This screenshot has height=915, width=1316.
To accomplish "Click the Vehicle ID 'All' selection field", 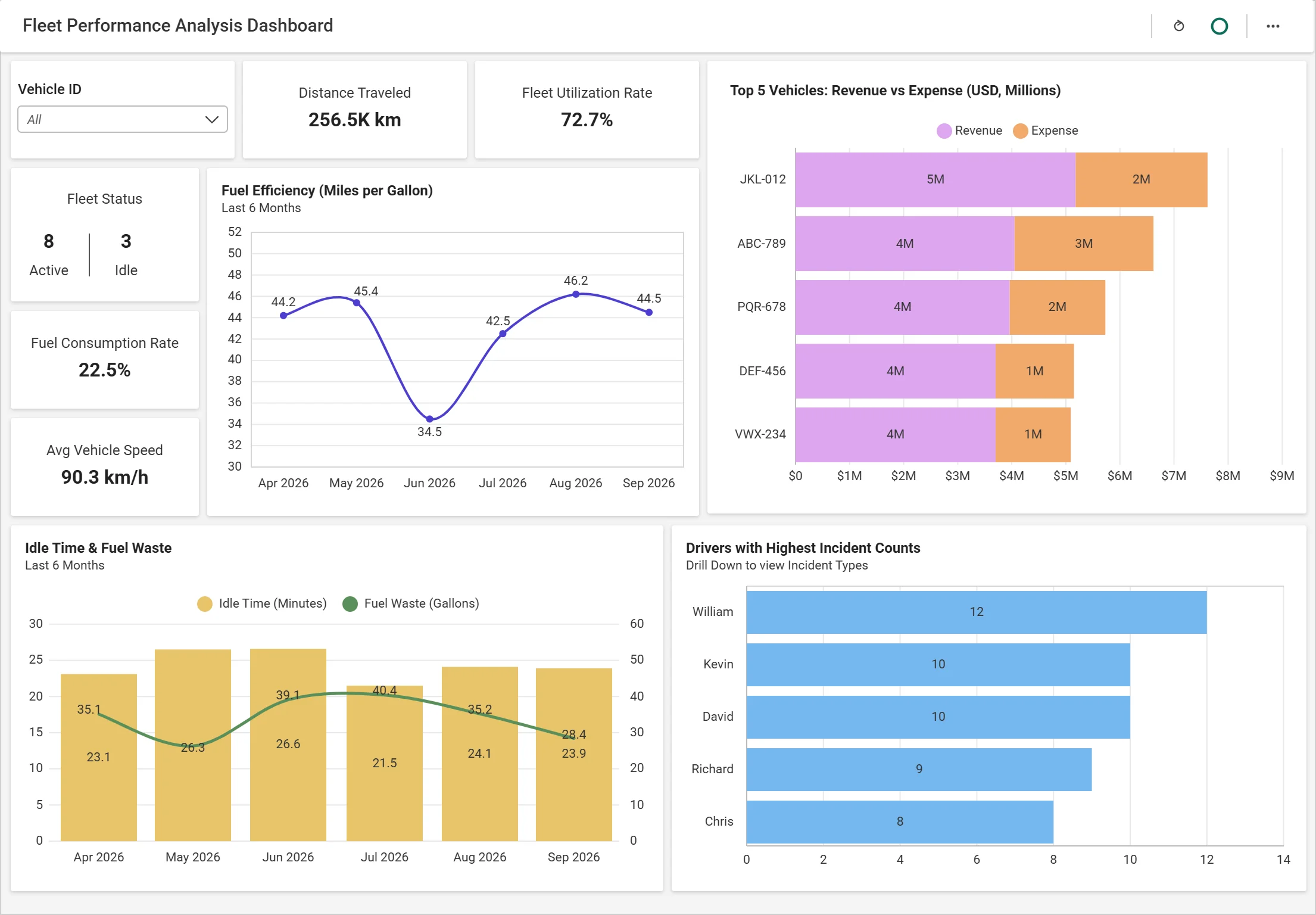I will (x=123, y=120).
